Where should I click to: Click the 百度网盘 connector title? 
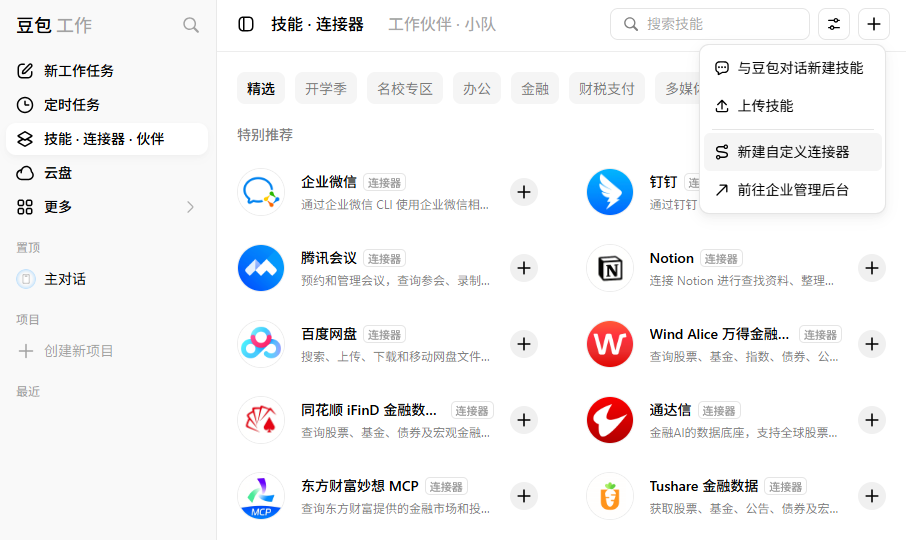pos(329,334)
